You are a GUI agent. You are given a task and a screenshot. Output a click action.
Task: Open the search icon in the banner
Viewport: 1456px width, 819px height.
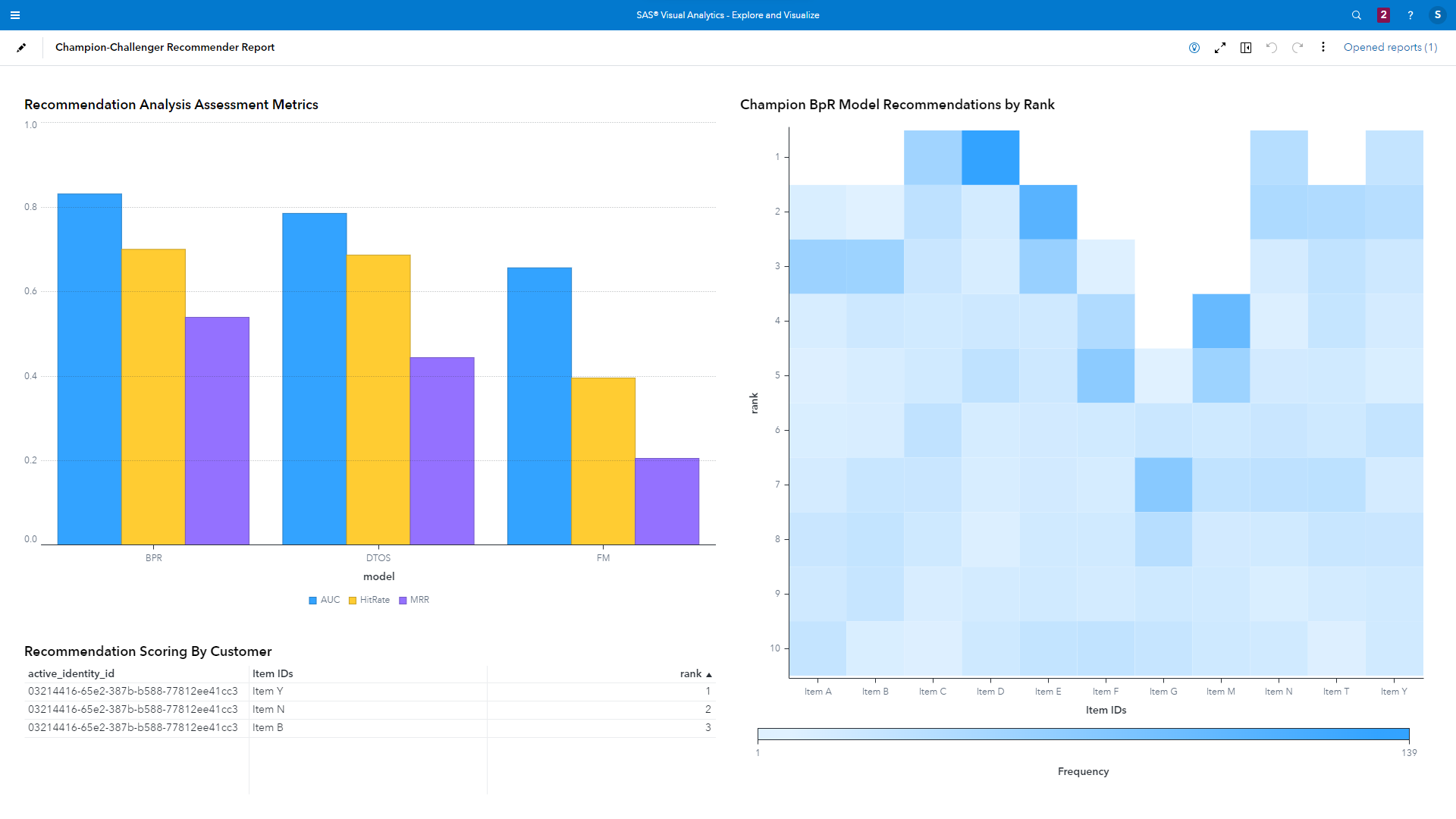coord(1356,15)
